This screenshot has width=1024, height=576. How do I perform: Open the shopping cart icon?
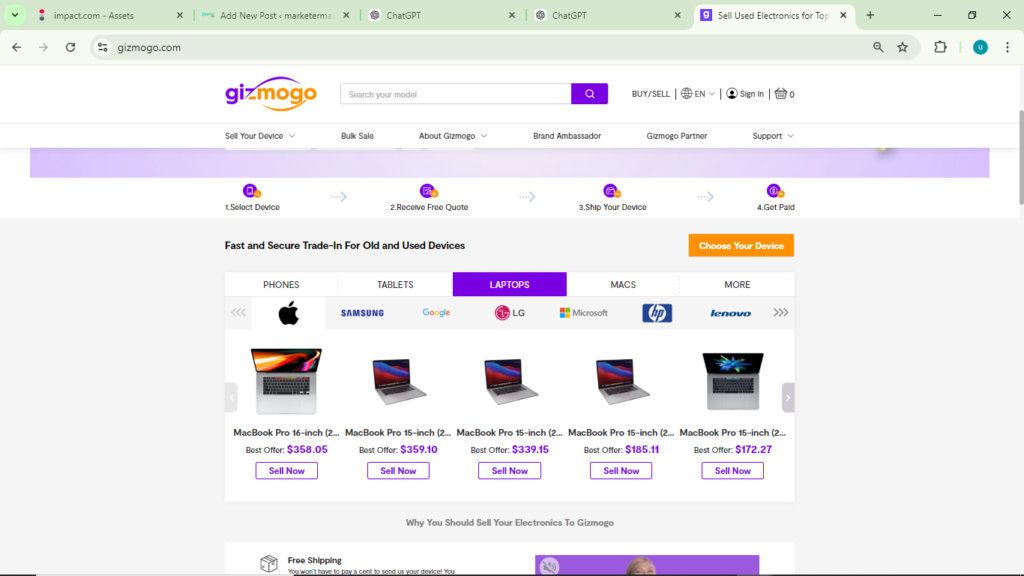click(780, 93)
